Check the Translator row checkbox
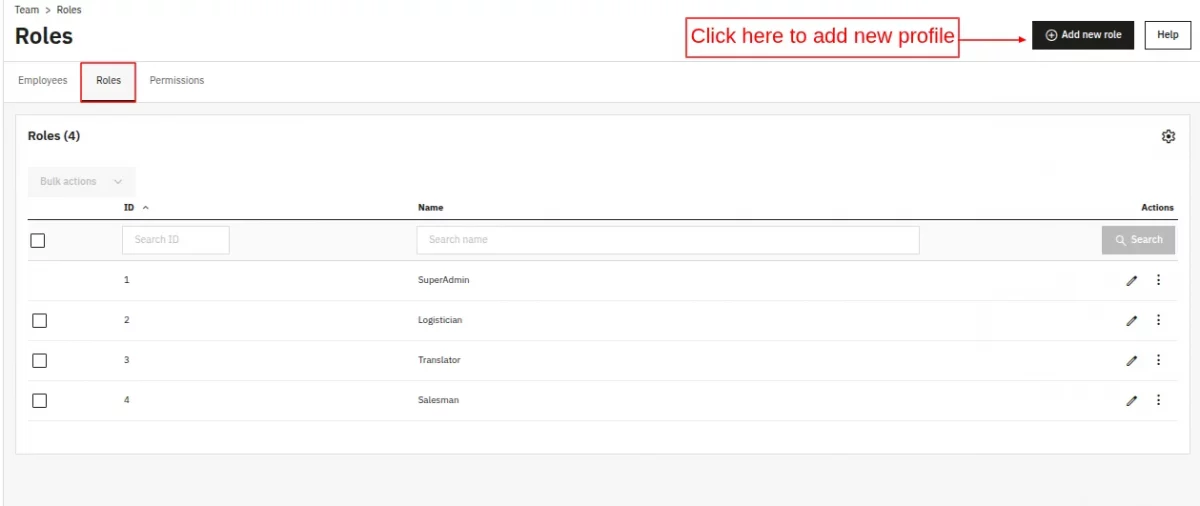The height and width of the screenshot is (506, 1200). 39,360
